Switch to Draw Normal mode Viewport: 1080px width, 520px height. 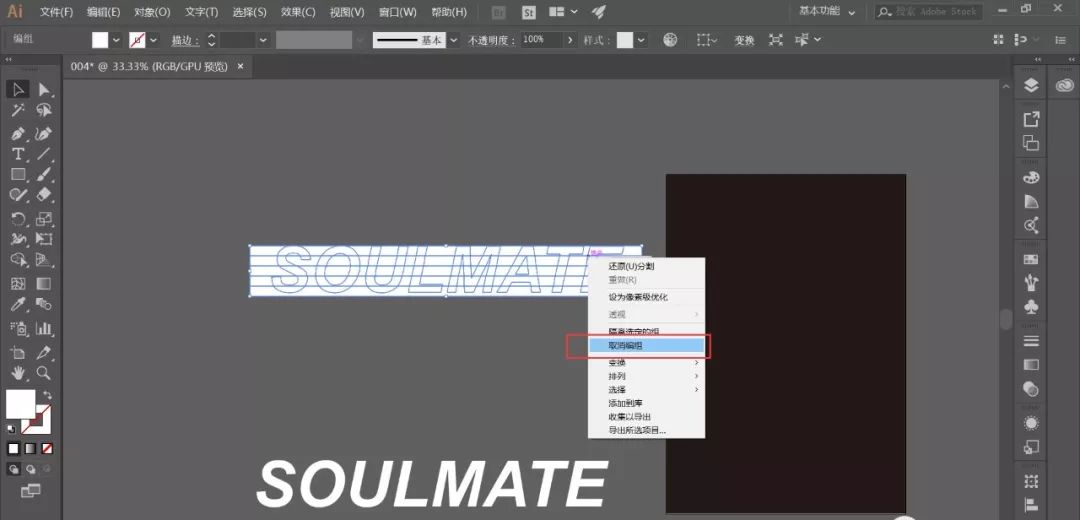14,468
